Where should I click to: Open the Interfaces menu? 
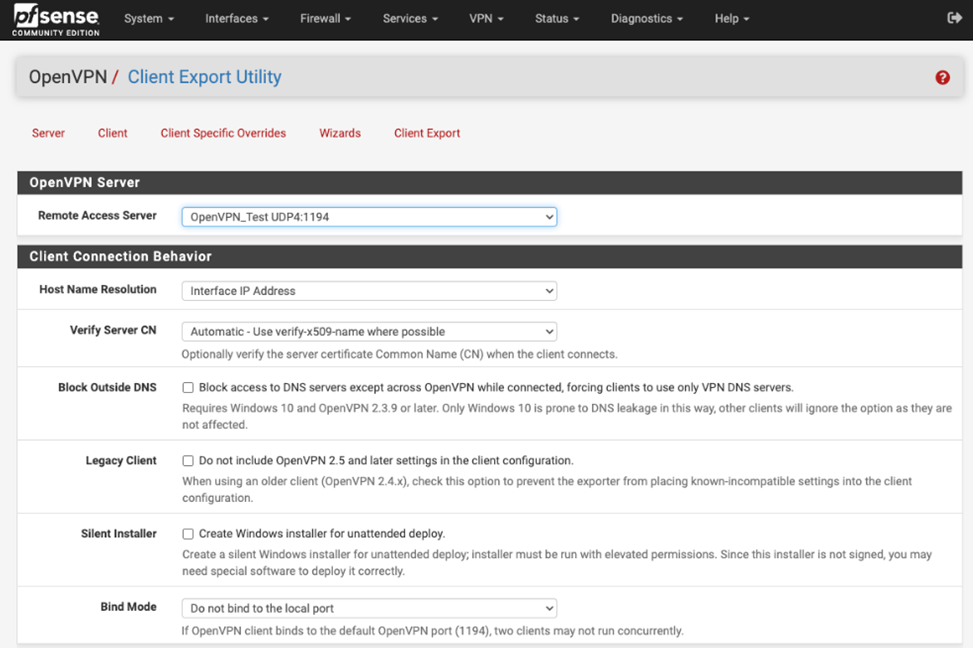237,19
